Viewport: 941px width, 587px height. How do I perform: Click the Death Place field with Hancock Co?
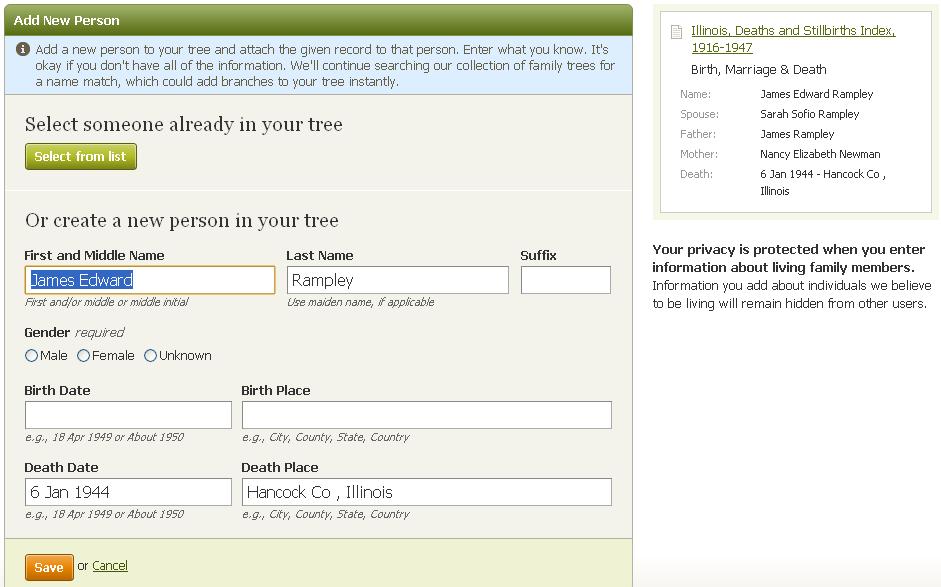tap(427, 492)
